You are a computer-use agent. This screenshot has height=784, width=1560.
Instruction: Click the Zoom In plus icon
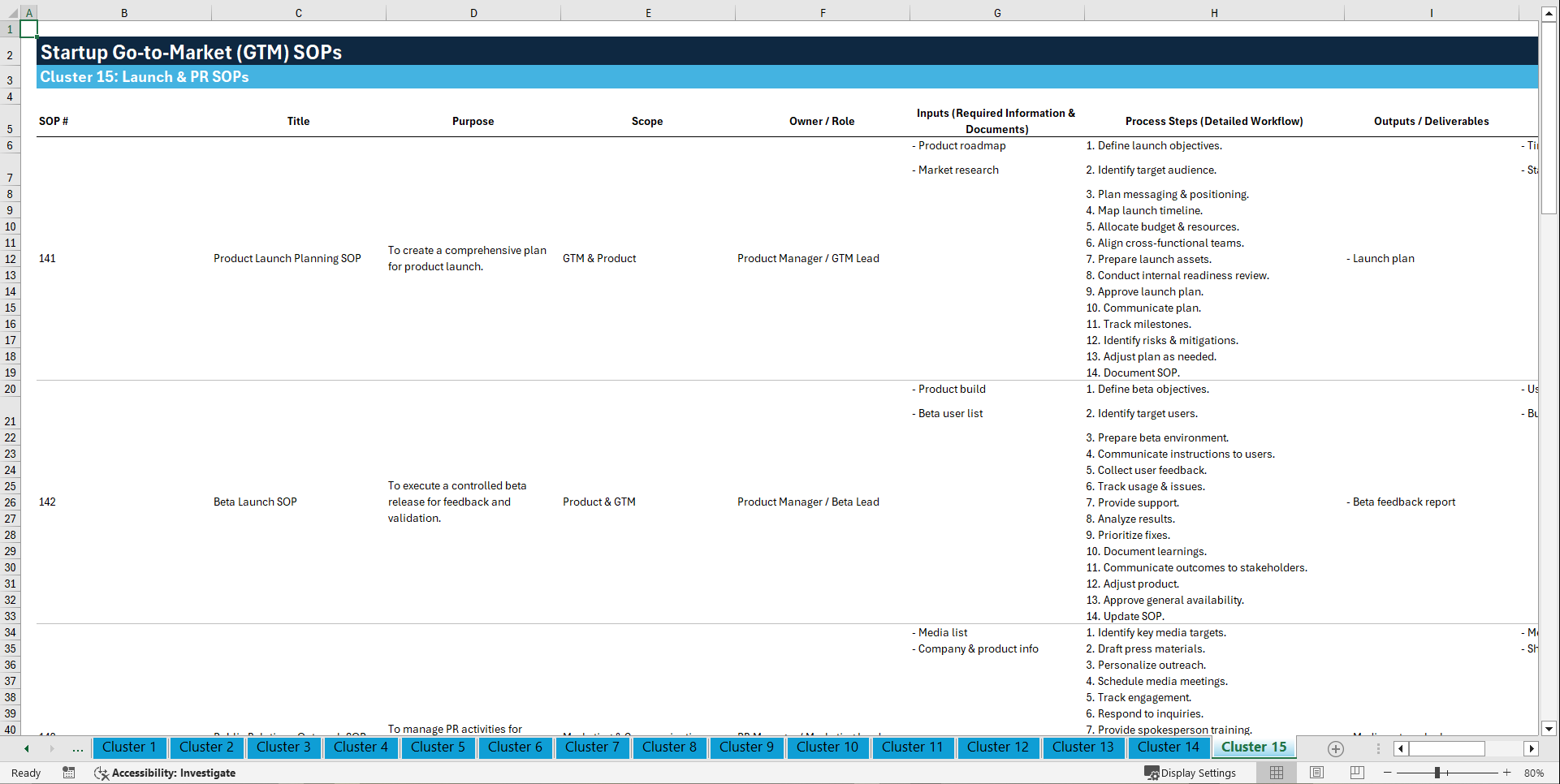tap(1507, 773)
